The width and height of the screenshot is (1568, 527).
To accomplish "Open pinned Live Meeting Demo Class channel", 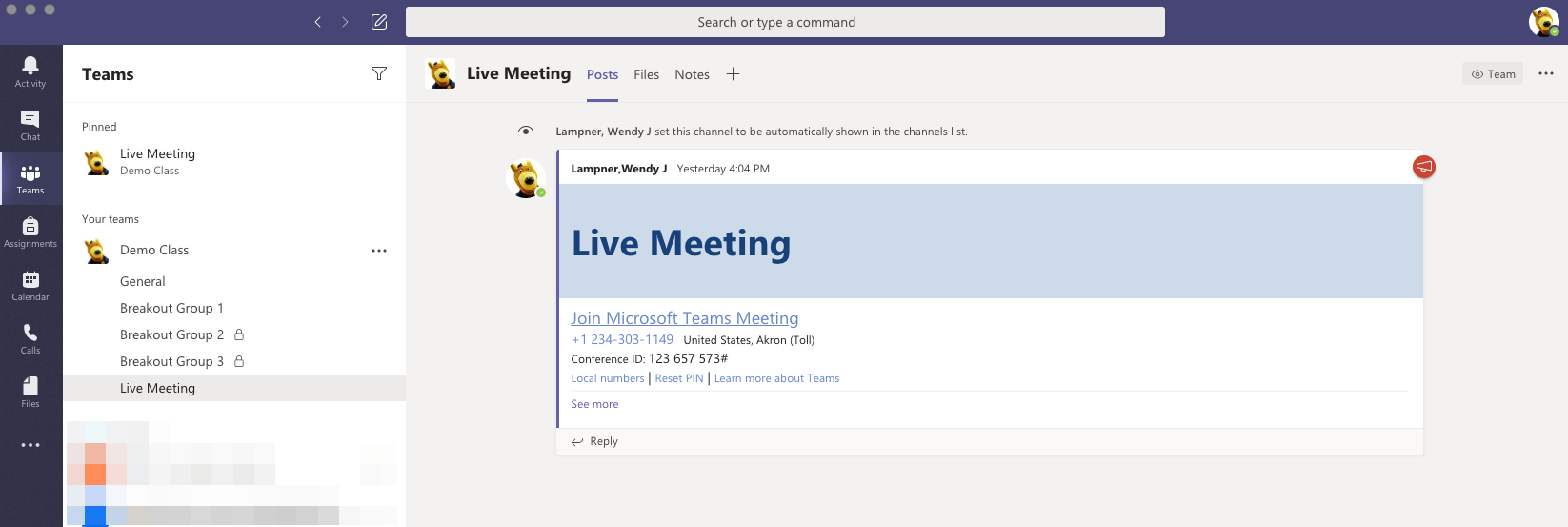I will 234,162.
